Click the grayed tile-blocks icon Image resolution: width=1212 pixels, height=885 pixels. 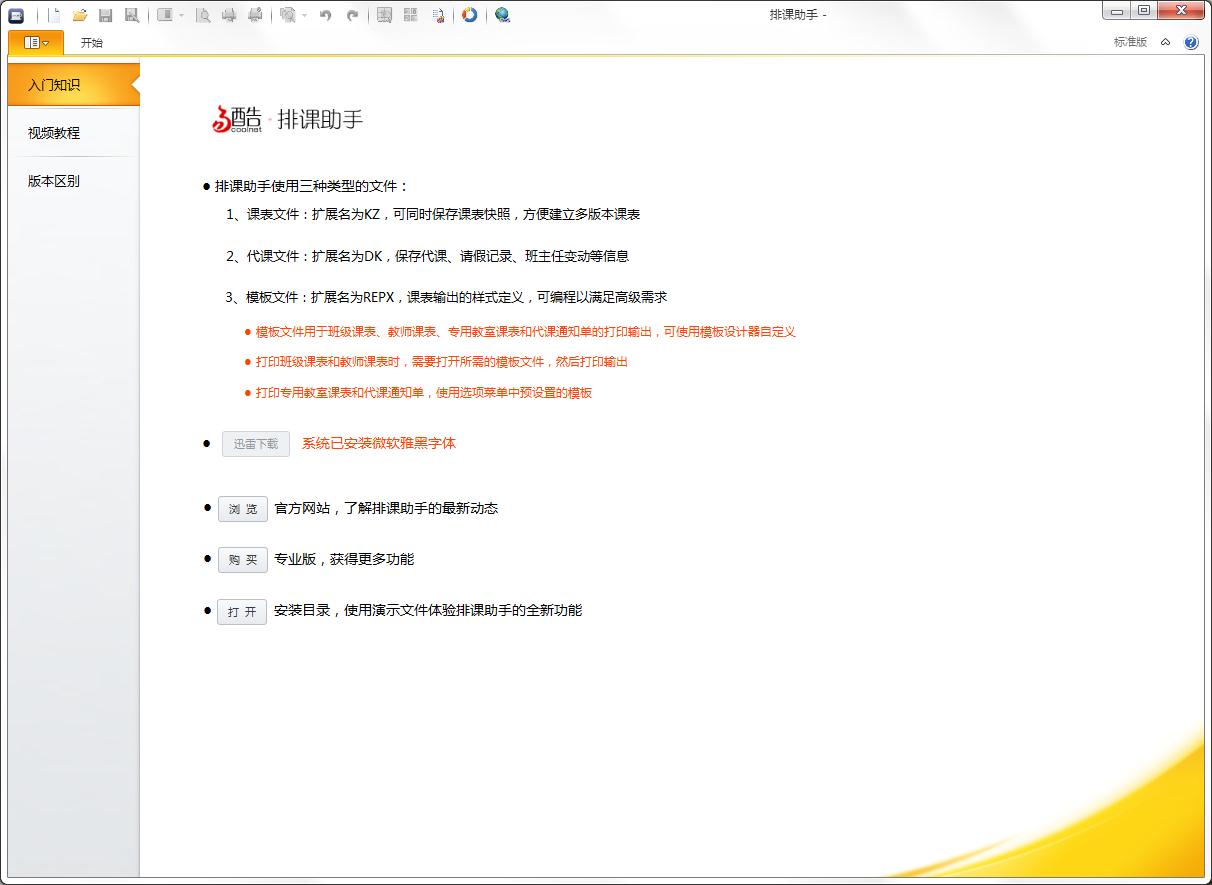[x=411, y=15]
